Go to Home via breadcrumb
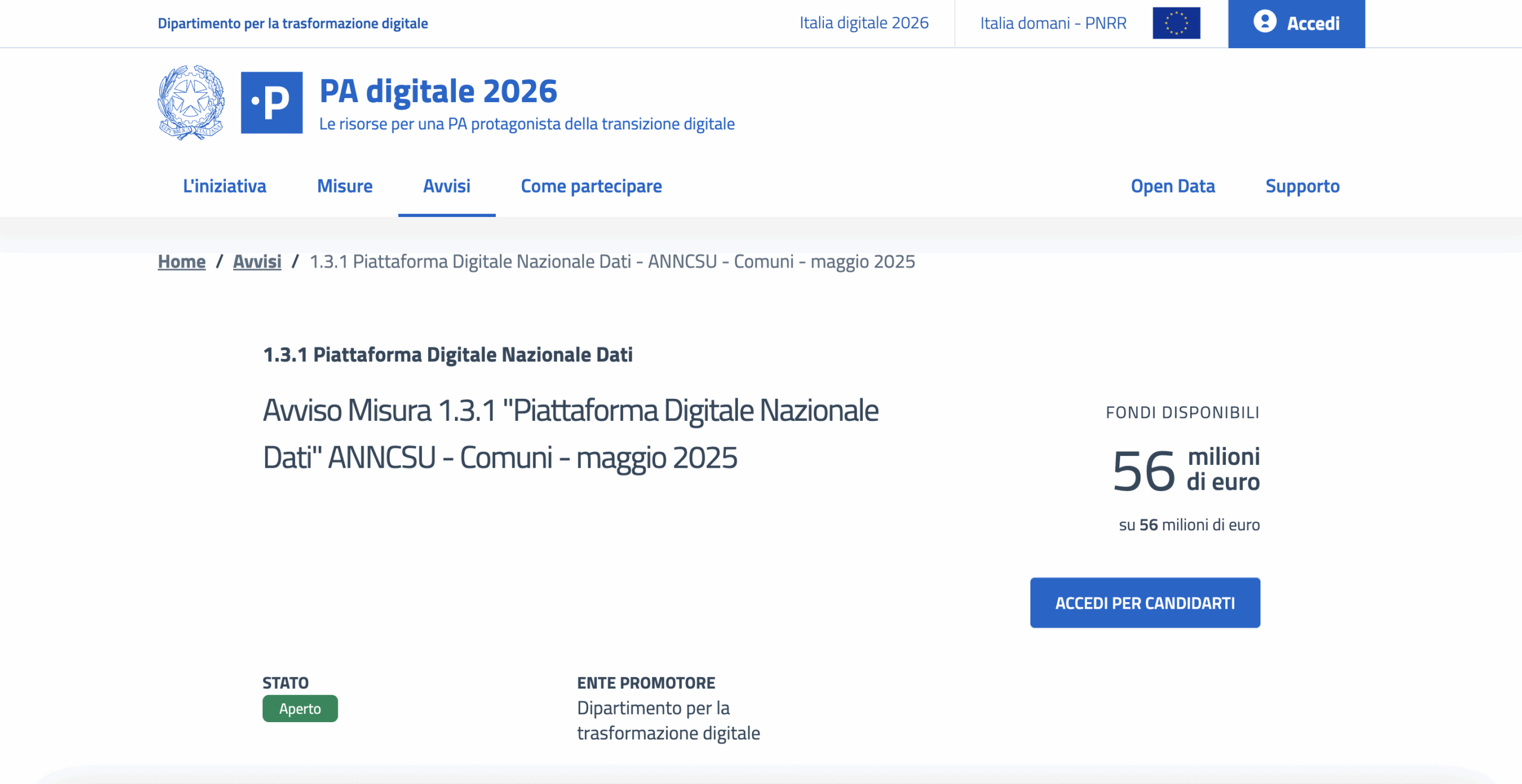 181,262
